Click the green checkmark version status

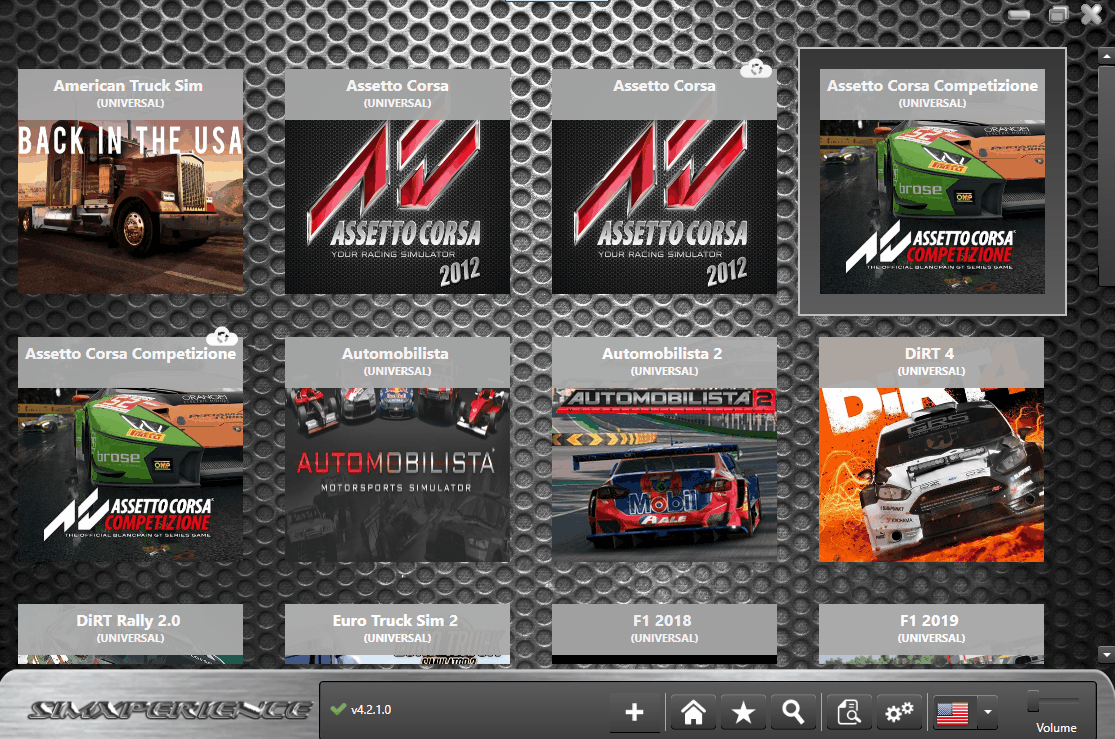pyautogui.click(x=338, y=709)
